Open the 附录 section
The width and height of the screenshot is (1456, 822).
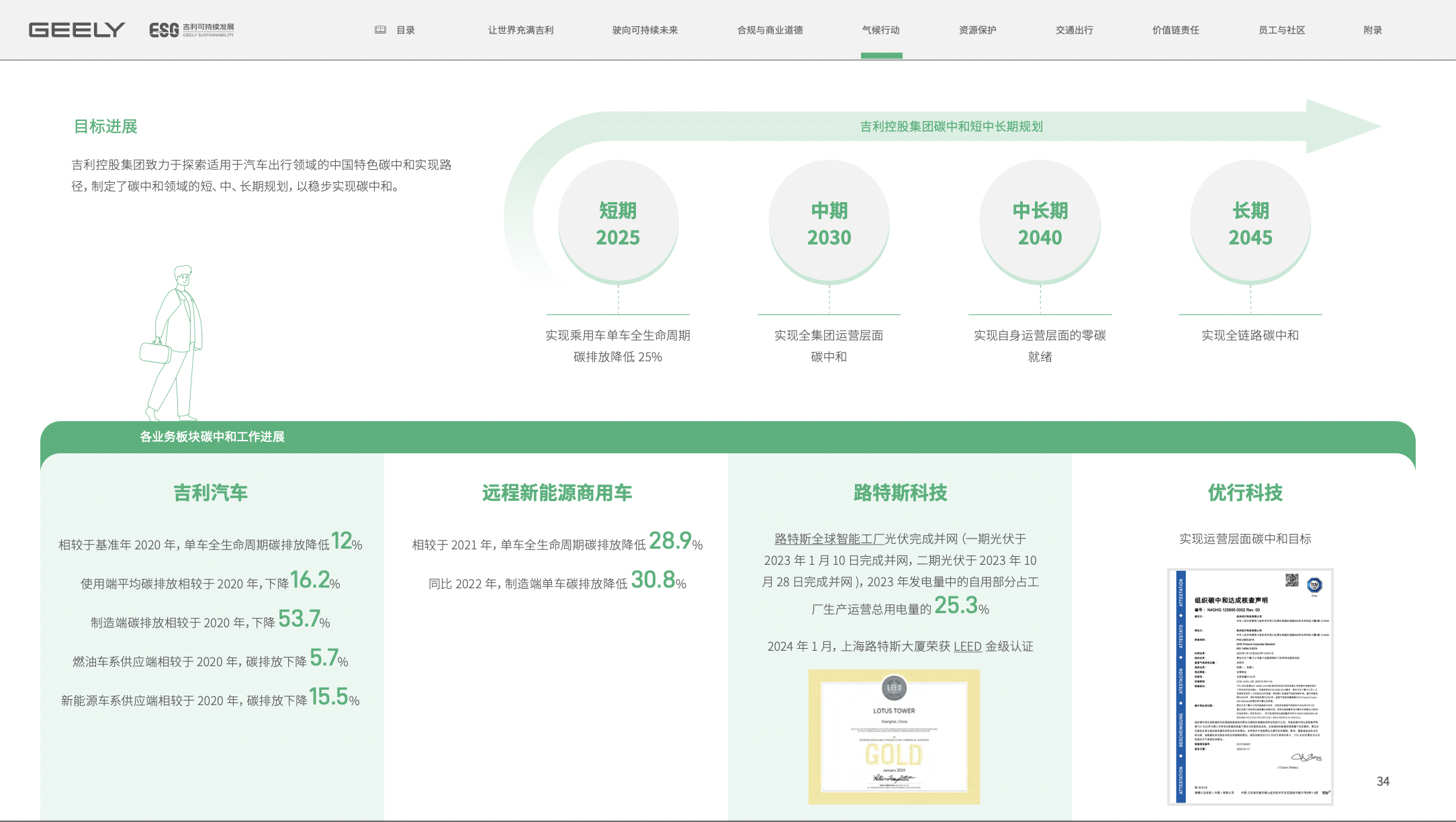click(1373, 30)
